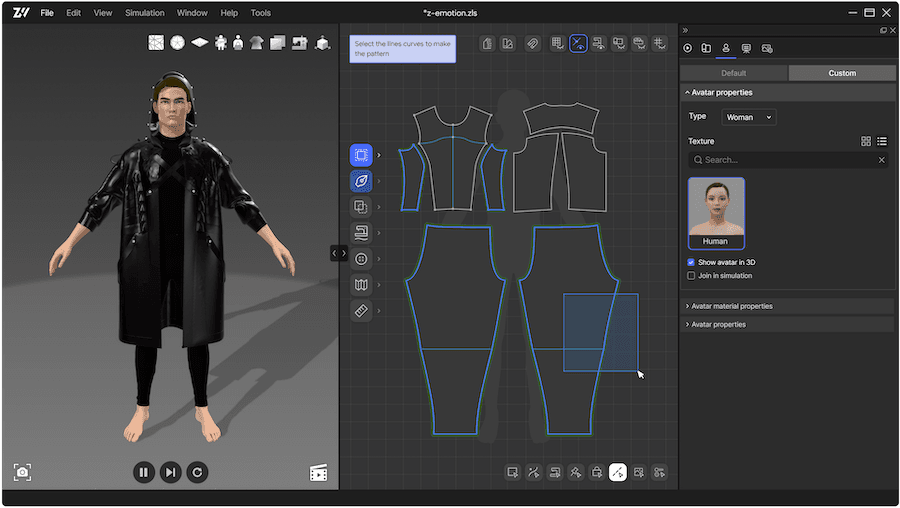
Task: Select the t-shirt garment display icon
Action: [257, 42]
